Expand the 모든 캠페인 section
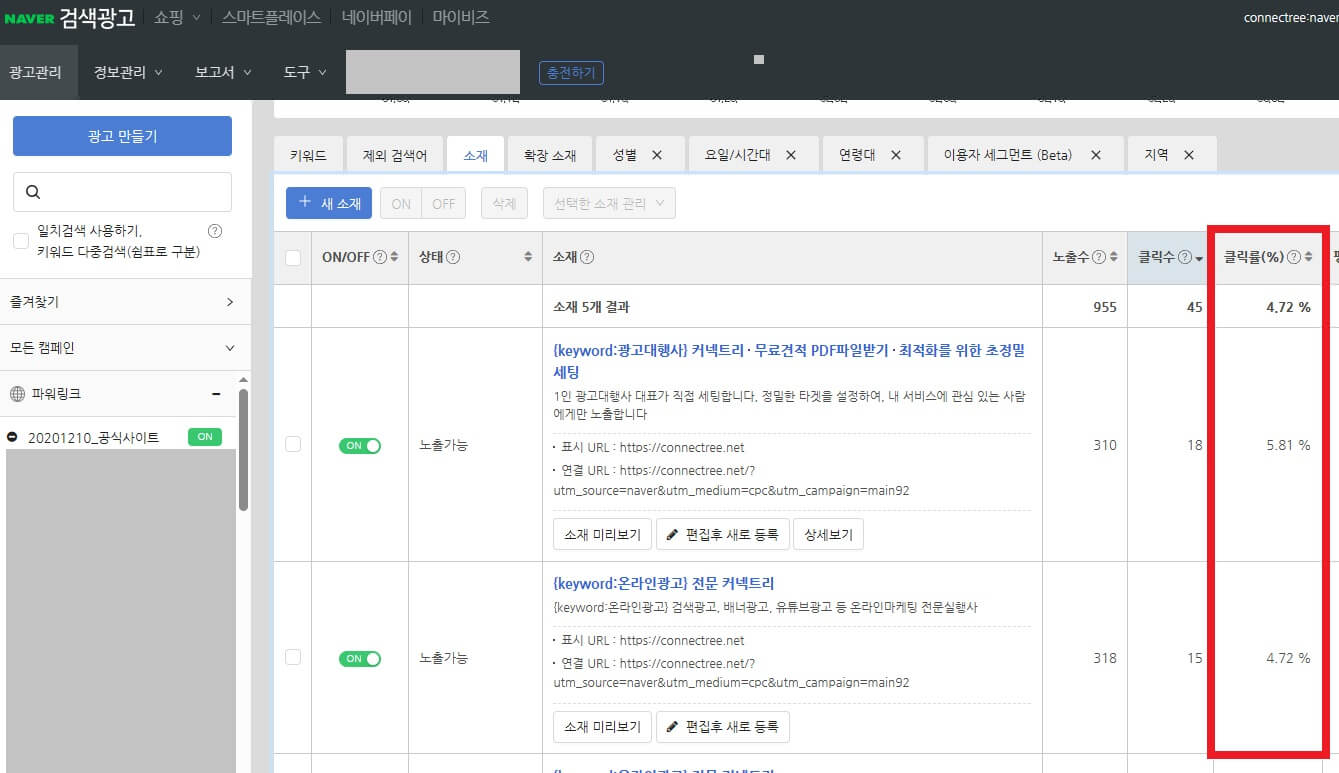This screenshot has width=1339, height=773. [x=125, y=348]
